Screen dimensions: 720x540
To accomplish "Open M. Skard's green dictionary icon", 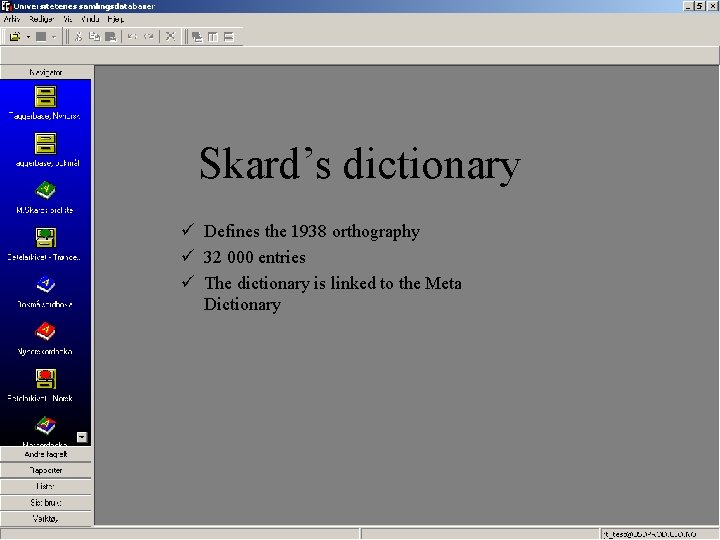I will [45, 190].
